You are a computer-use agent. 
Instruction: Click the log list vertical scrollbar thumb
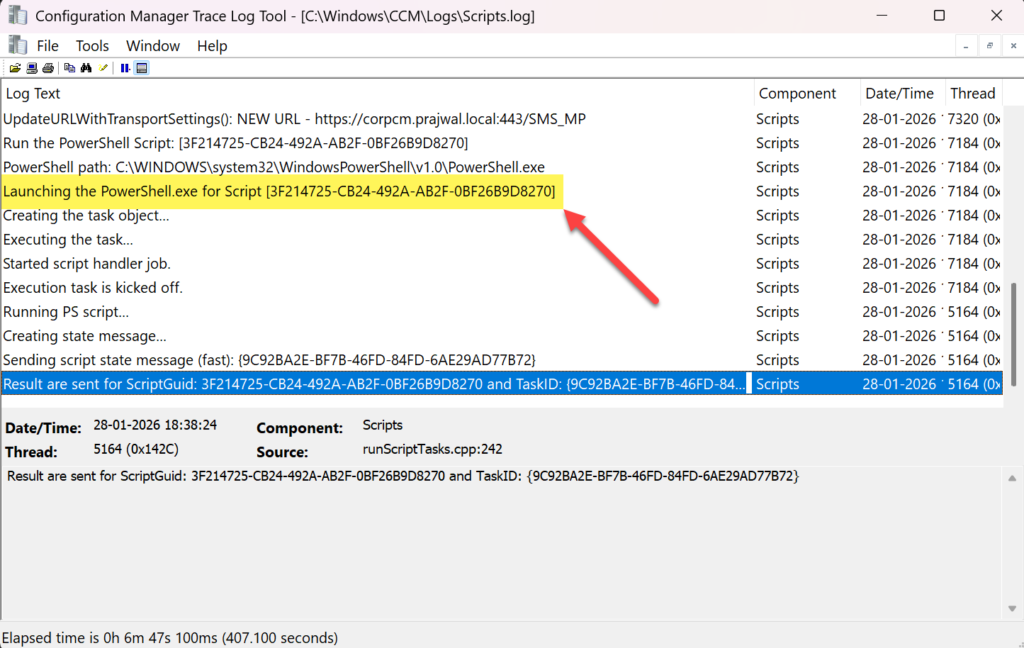click(1013, 334)
